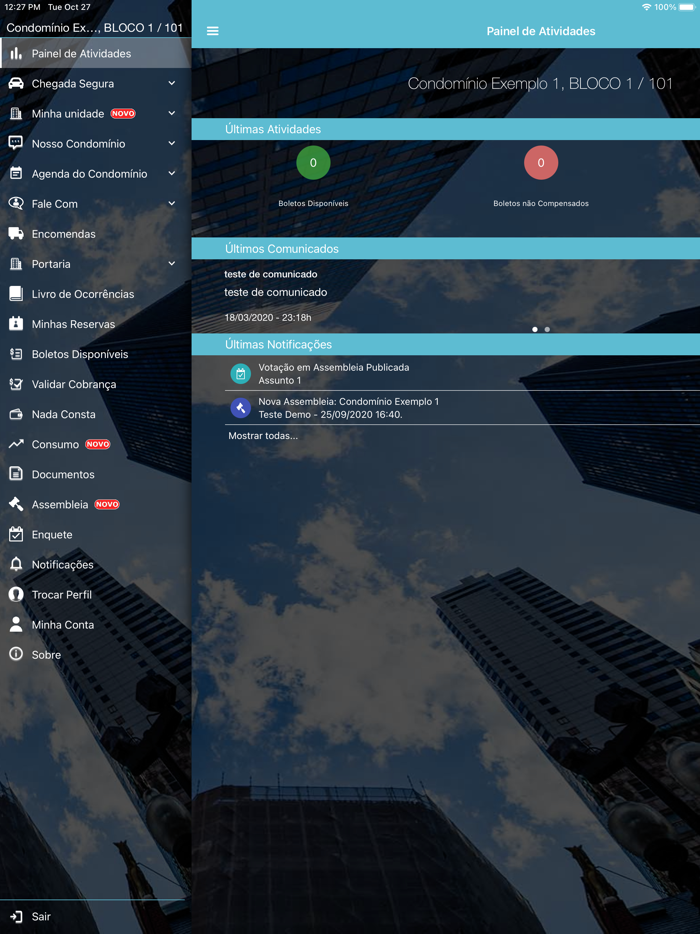700x934 pixels.
Task: Click the building icon beside Minha unidade
Action: (16, 114)
